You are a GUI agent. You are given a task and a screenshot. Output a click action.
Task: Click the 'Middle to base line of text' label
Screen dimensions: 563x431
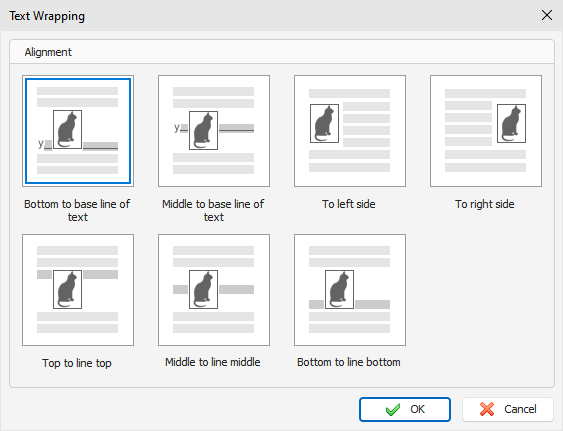(x=213, y=210)
